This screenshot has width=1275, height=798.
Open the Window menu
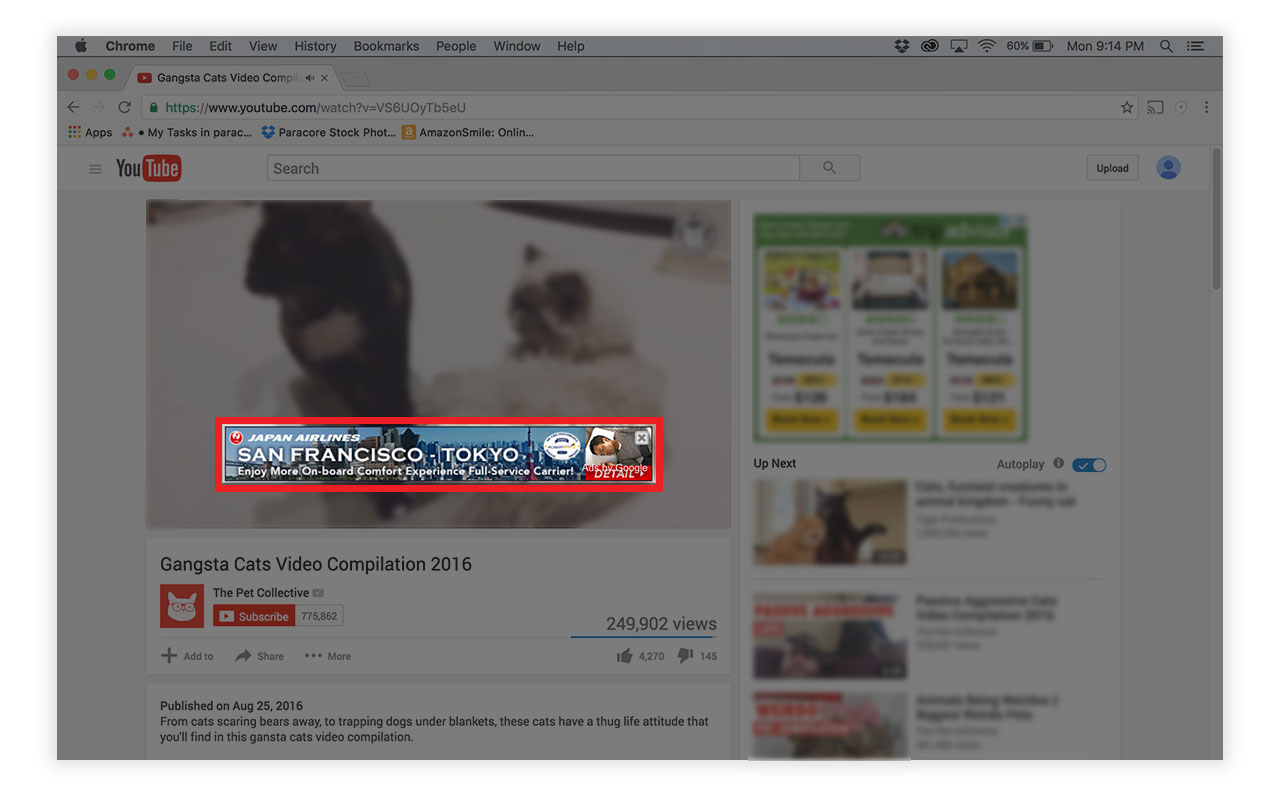[x=517, y=46]
